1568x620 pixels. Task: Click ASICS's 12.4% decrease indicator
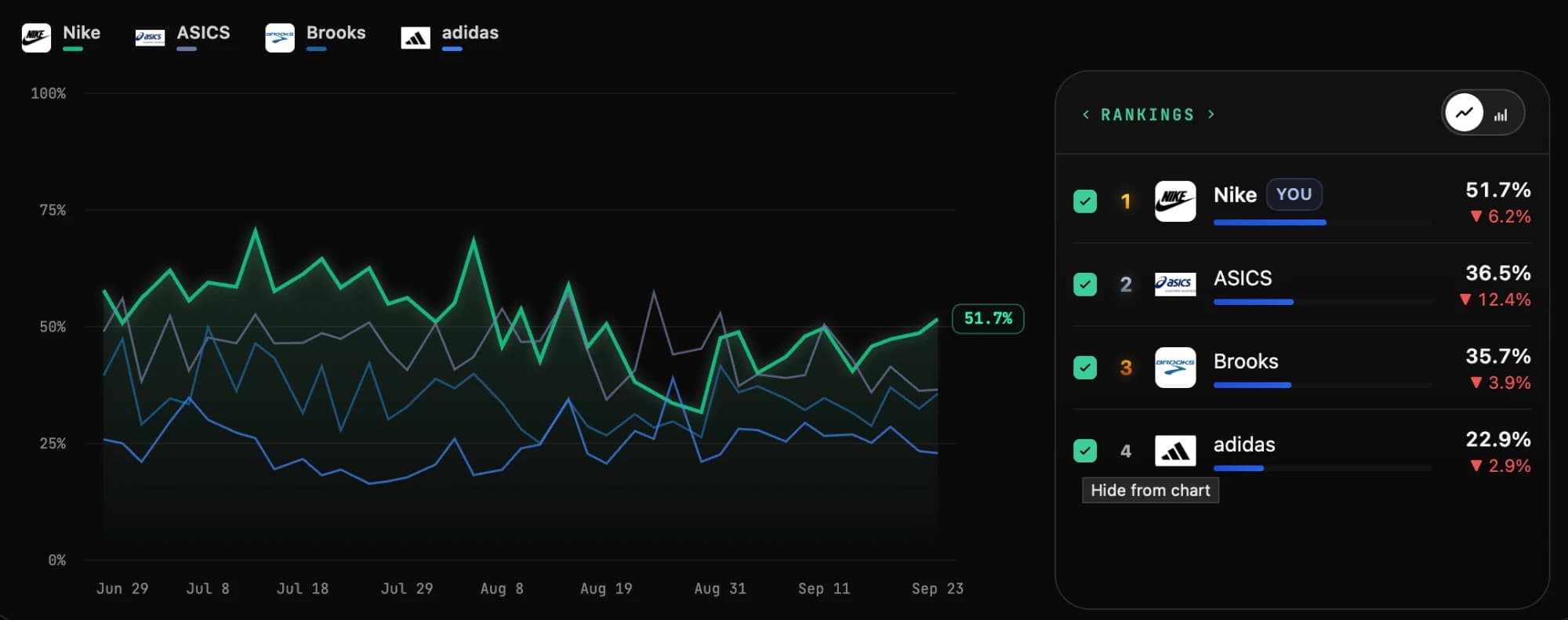(x=1495, y=299)
